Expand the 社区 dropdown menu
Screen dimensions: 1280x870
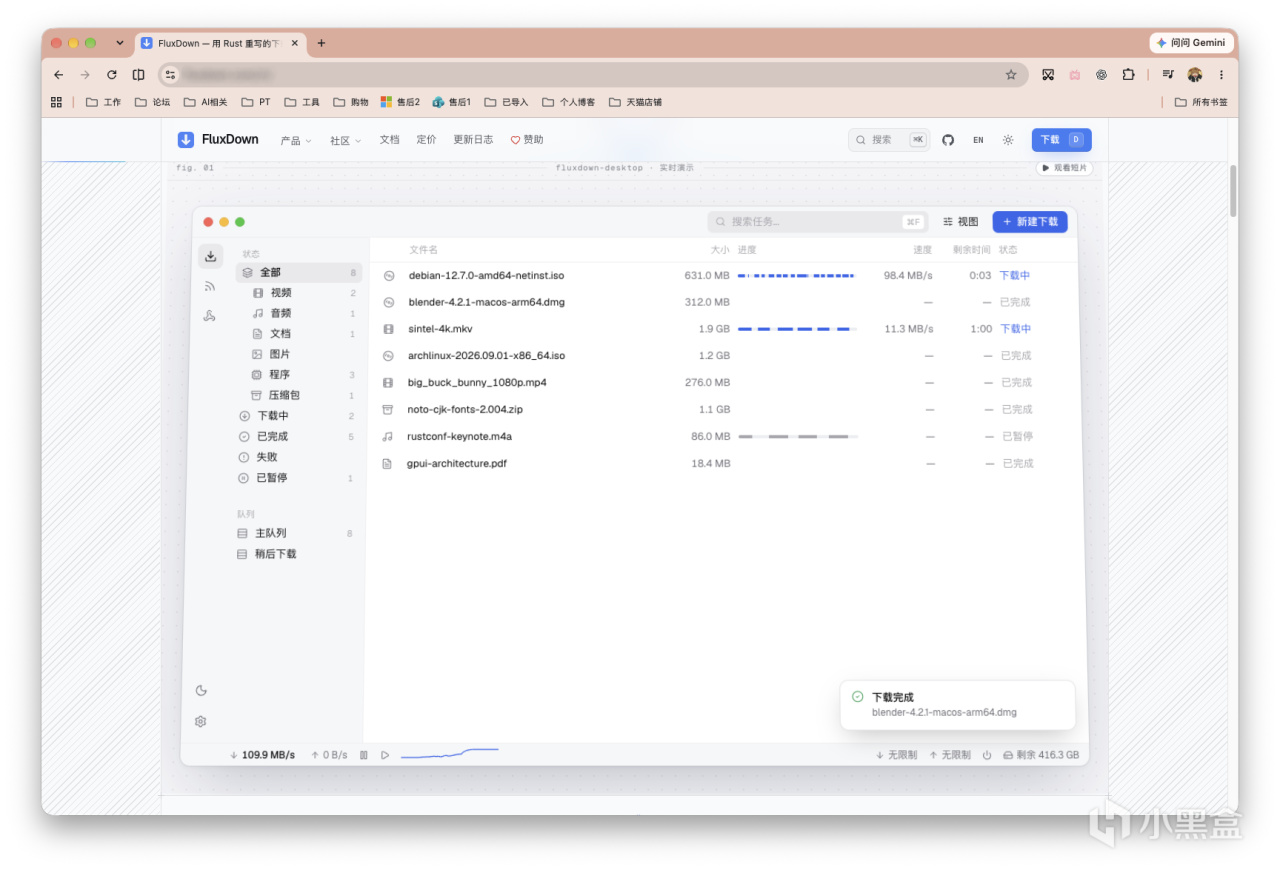coord(345,140)
